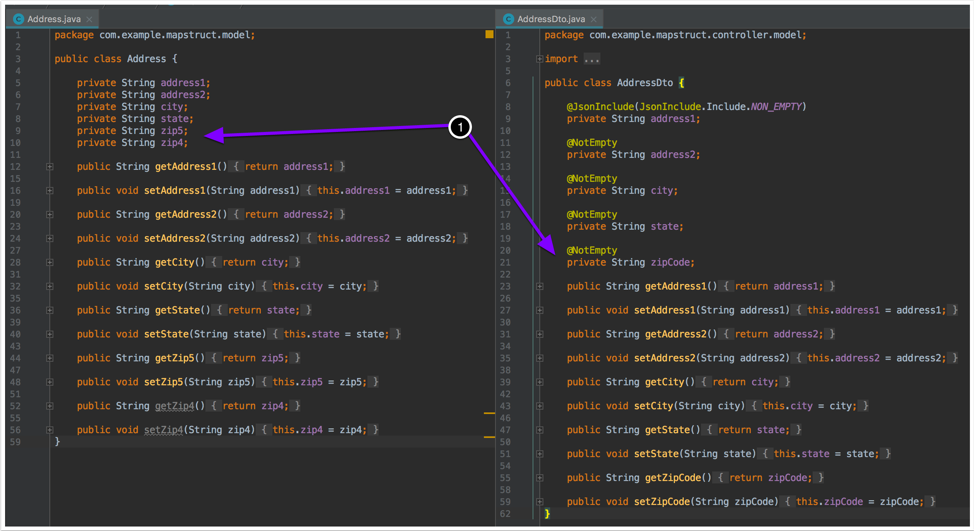Expand the folded import block in AddressDto.java
974x531 pixels.
539,59
